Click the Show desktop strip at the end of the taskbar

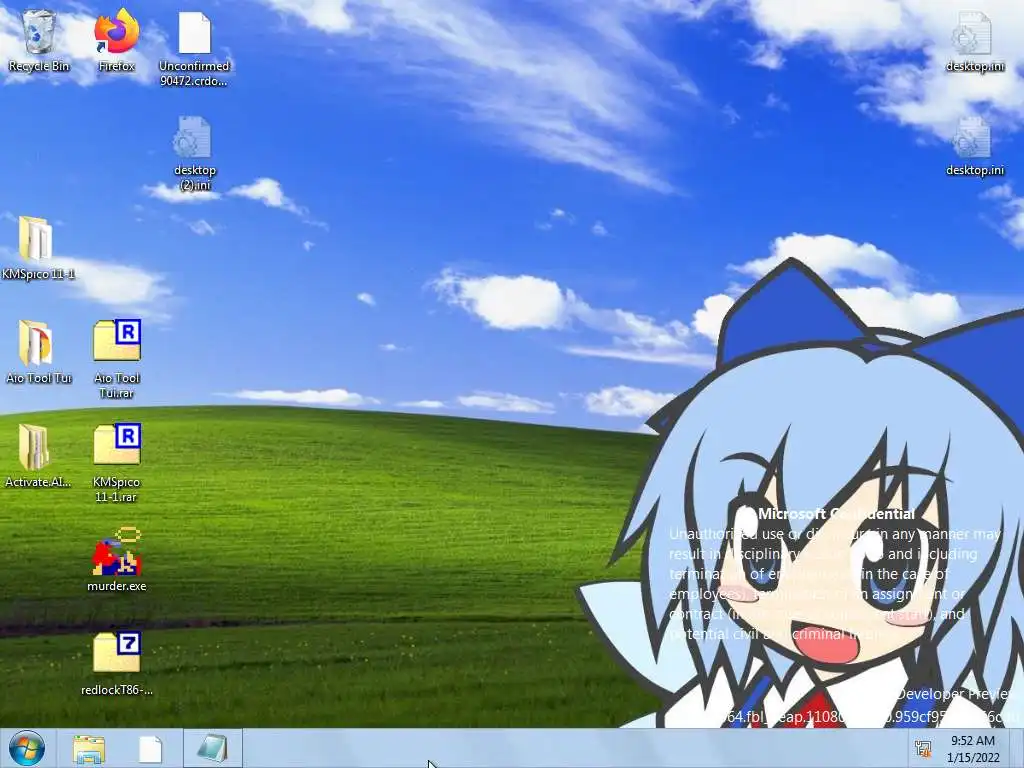coord(1017,748)
